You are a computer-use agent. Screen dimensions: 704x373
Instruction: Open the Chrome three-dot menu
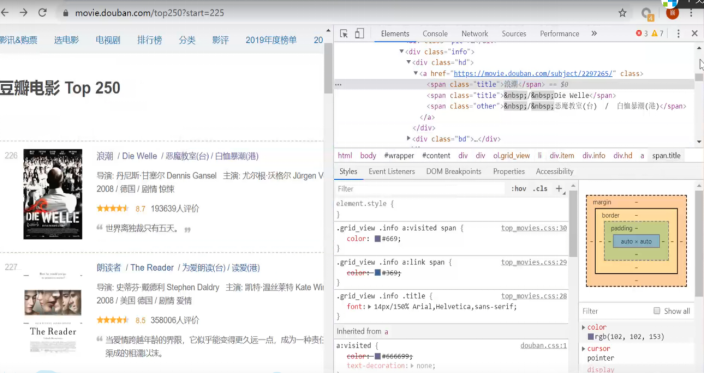691,13
